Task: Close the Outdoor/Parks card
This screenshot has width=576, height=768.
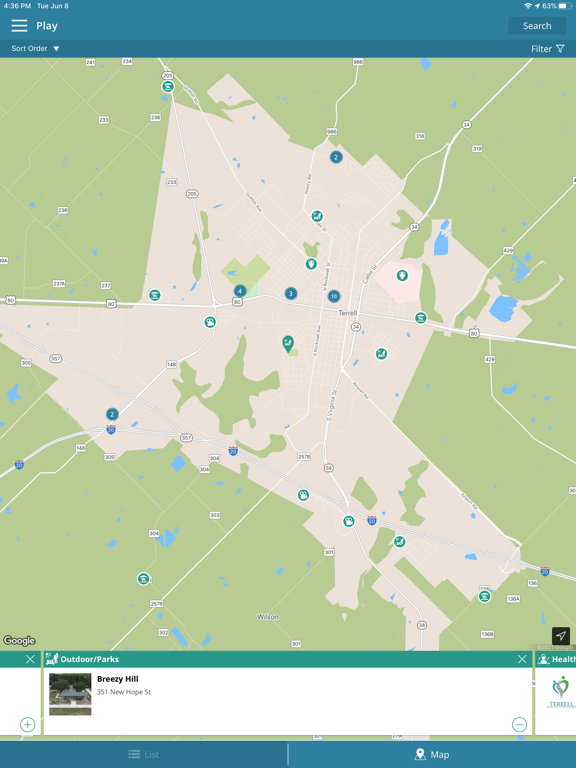Action: click(522, 659)
